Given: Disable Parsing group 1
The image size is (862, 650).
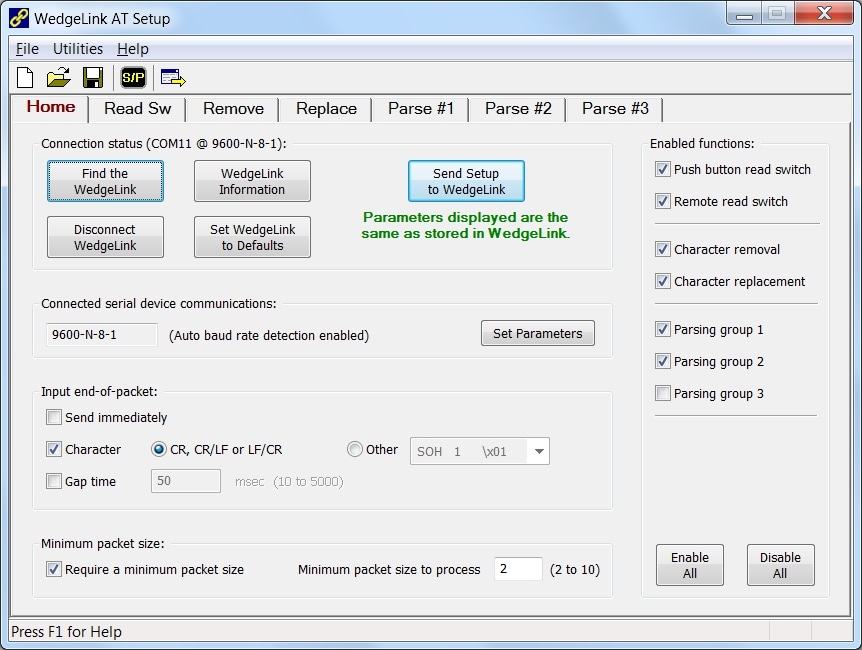Looking at the screenshot, I should point(662,329).
